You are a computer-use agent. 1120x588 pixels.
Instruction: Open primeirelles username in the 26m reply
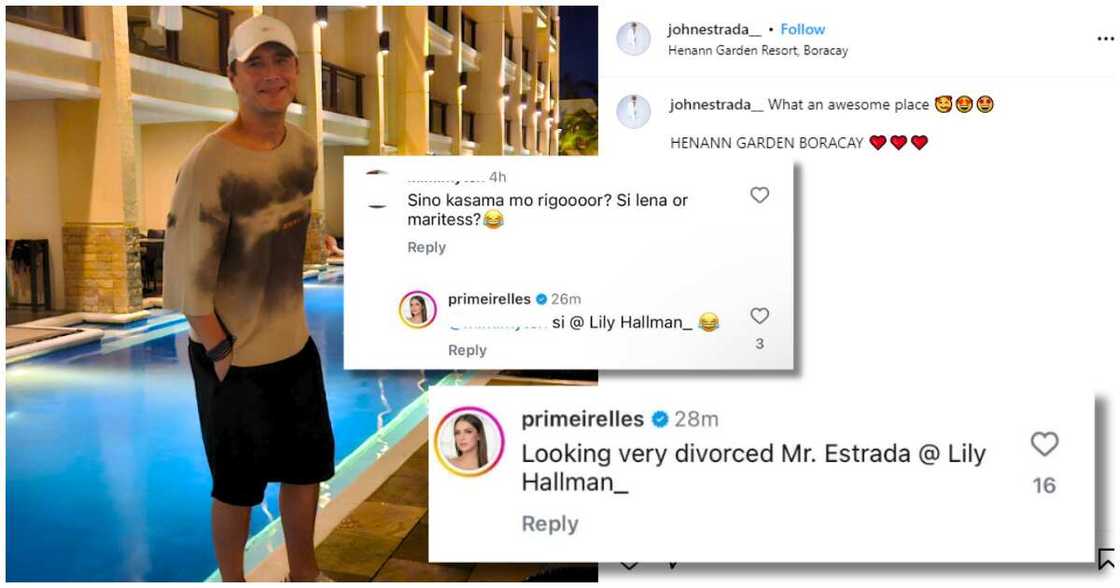point(489,299)
